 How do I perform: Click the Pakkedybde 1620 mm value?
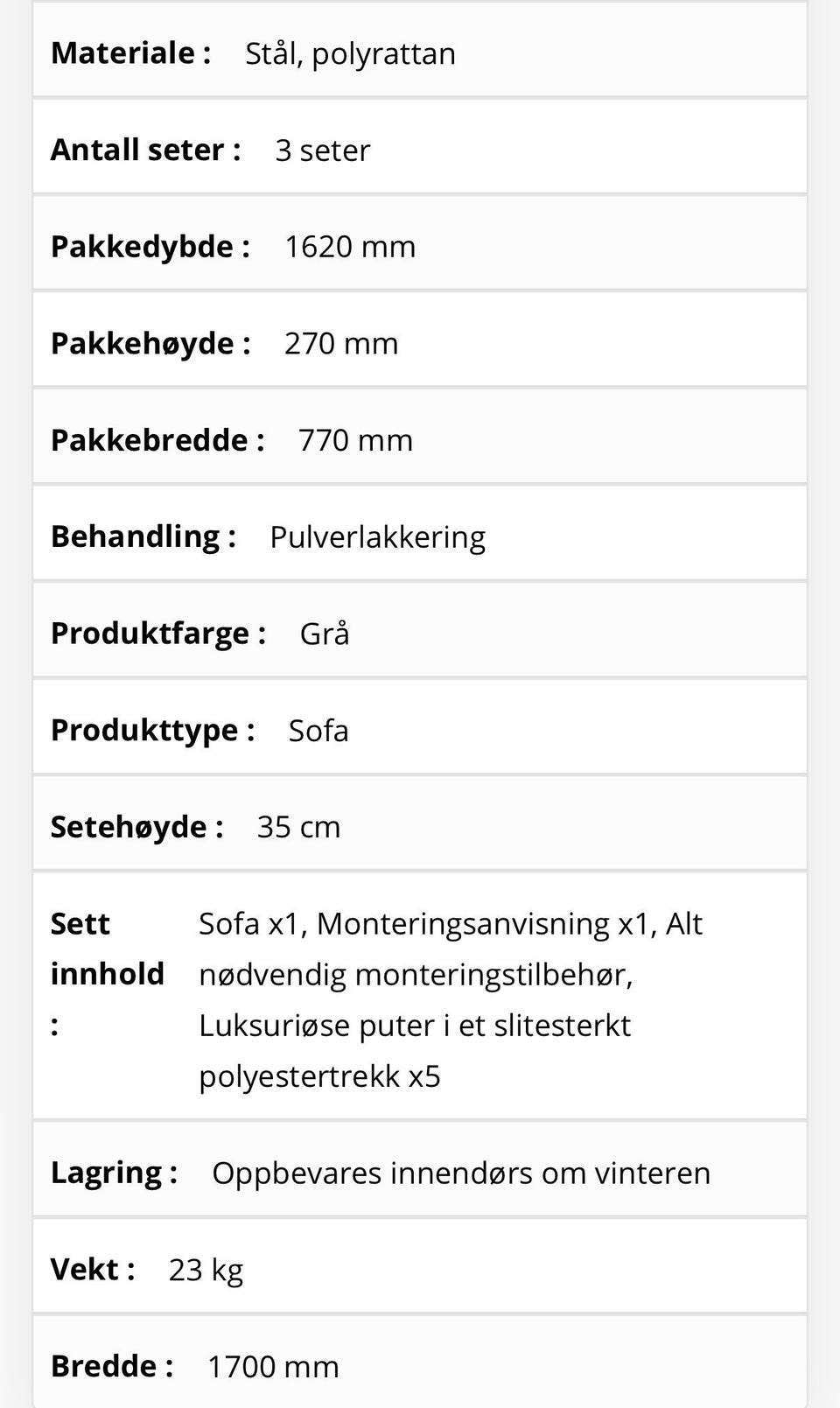[349, 247]
